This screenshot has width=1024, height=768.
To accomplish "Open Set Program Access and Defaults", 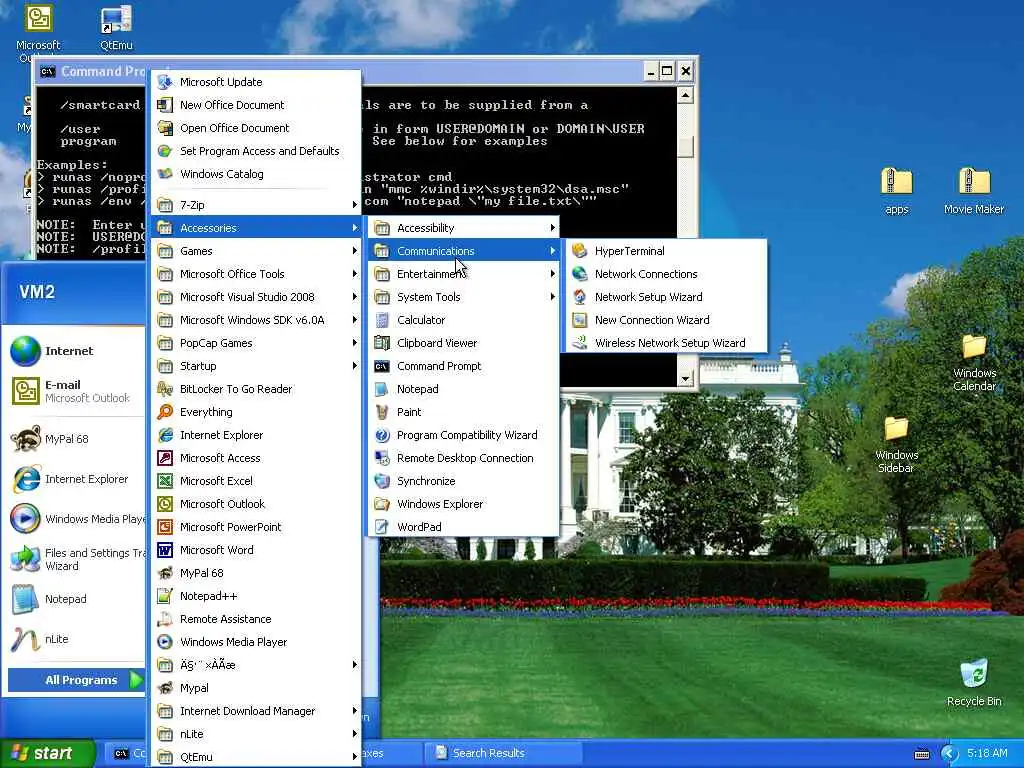I will (256, 151).
